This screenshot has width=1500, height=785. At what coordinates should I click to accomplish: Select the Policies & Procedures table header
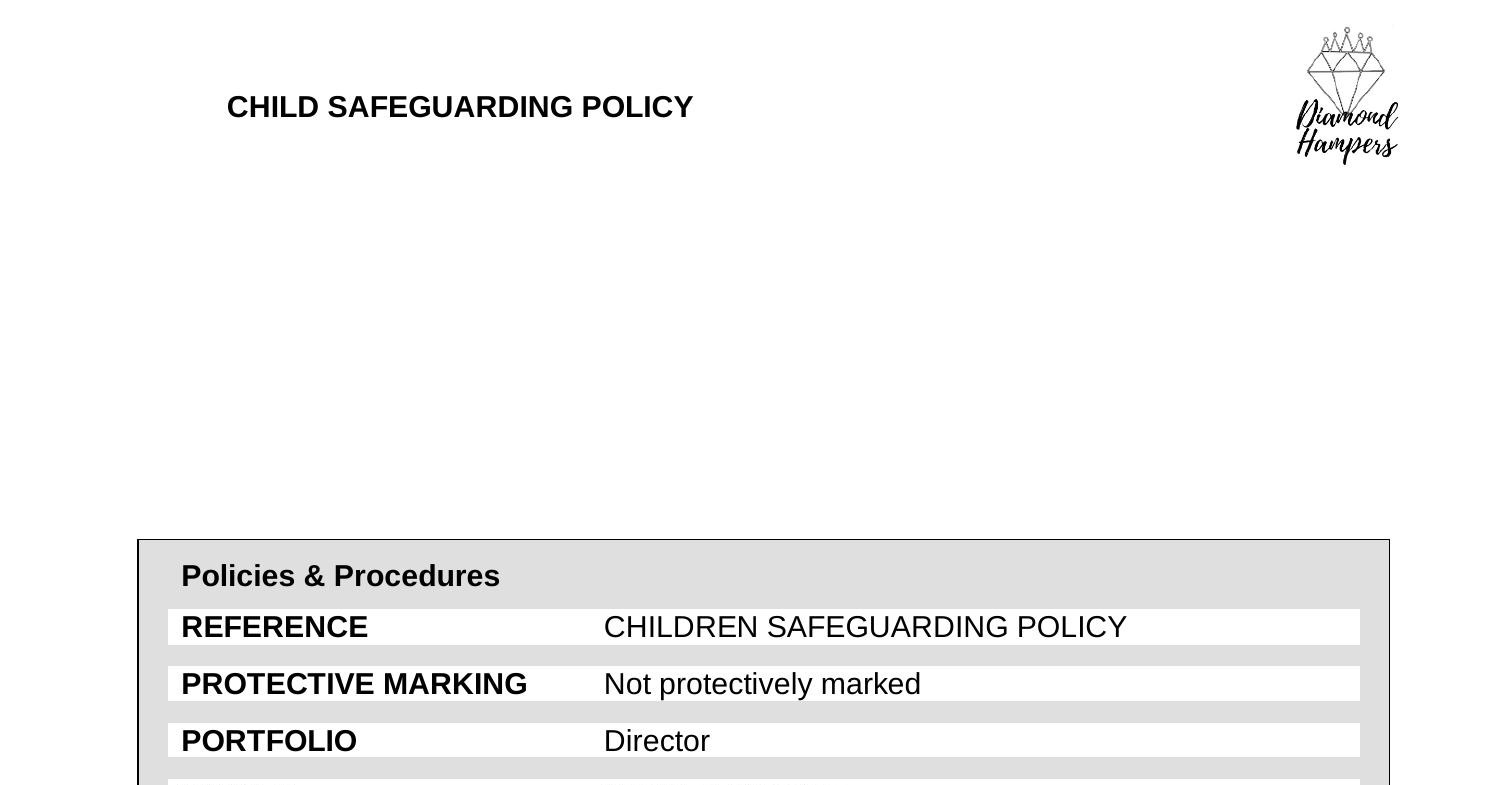point(340,576)
